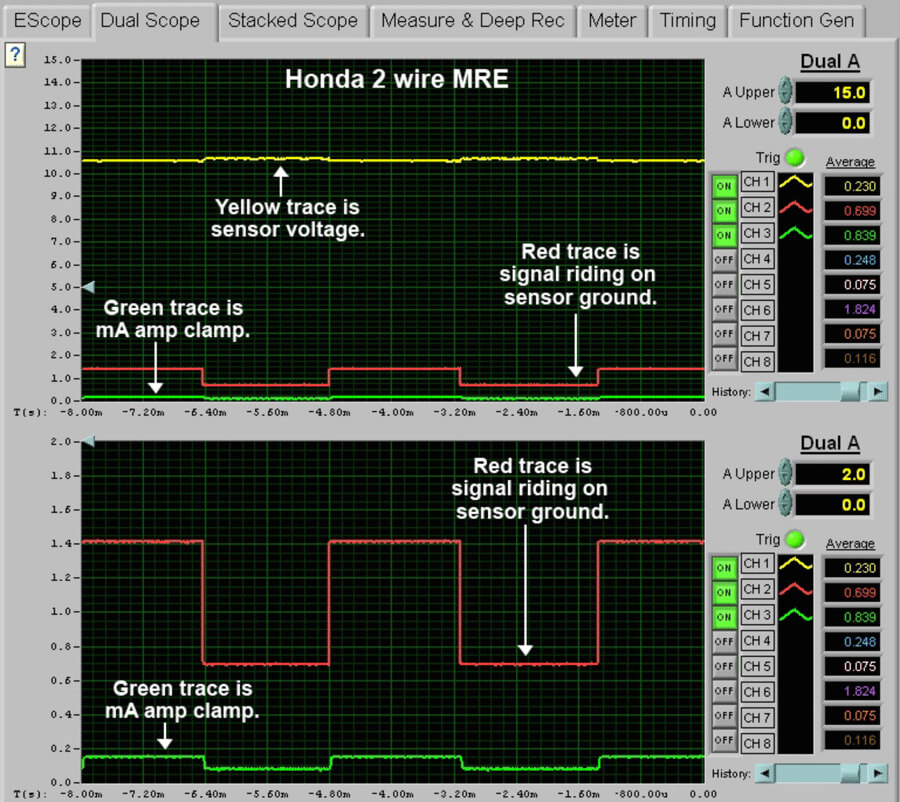Click History left arrow in Honda MRE panel

[x=765, y=392]
